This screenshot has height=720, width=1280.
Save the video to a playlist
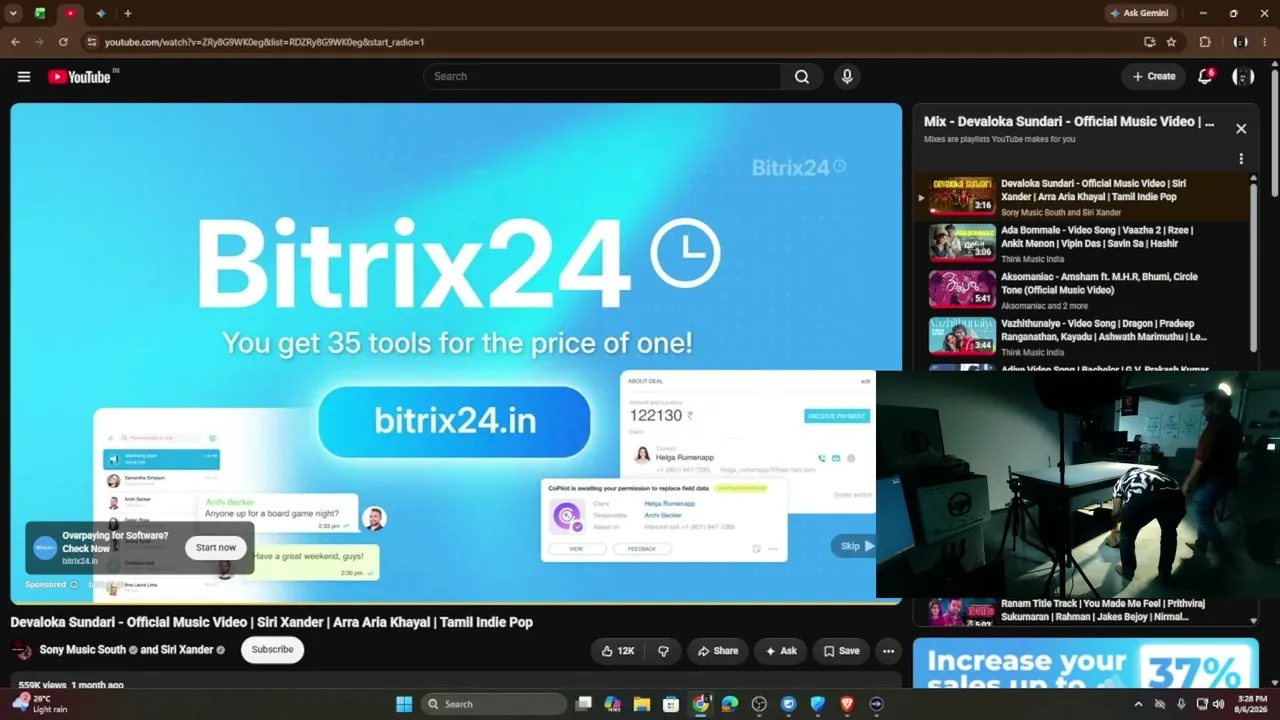pos(841,651)
